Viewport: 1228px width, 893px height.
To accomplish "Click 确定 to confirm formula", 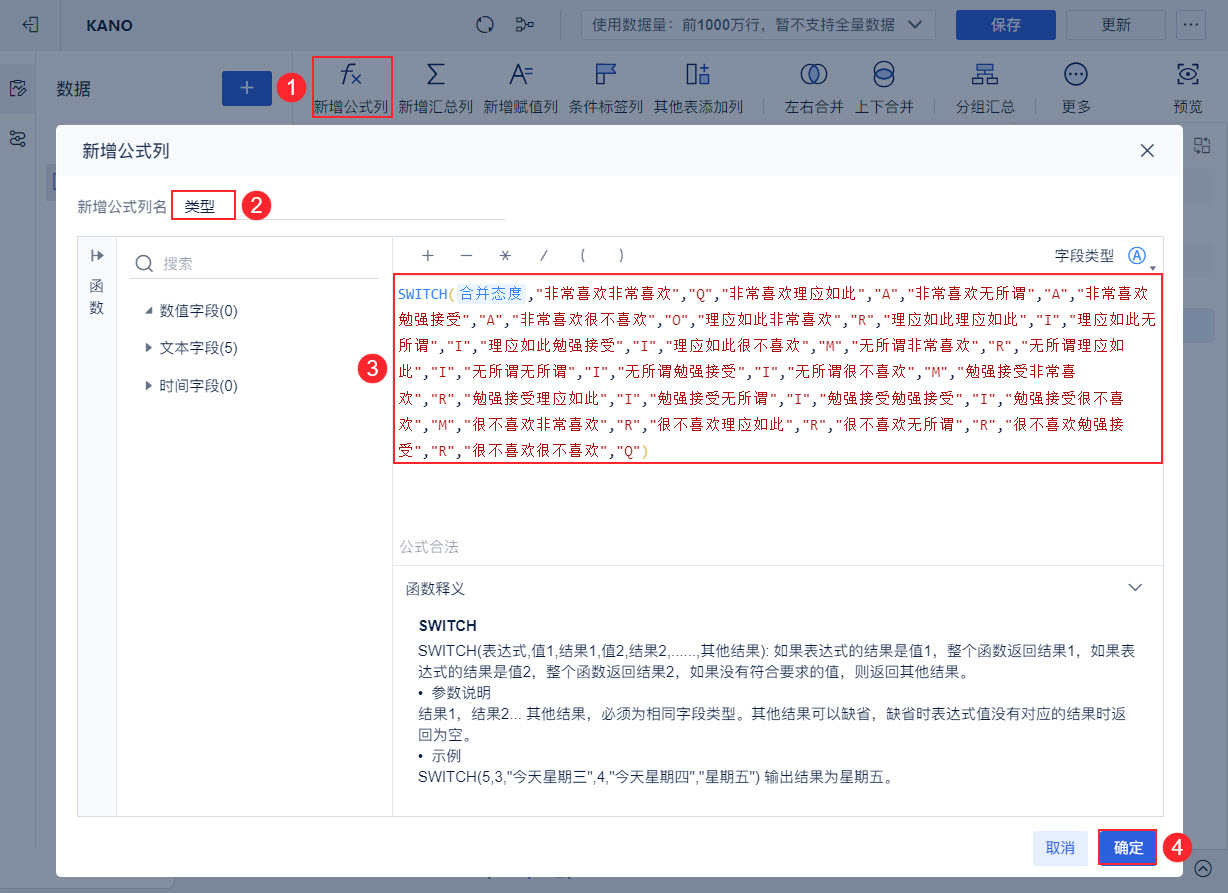I will pyautogui.click(x=1128, y=848).
